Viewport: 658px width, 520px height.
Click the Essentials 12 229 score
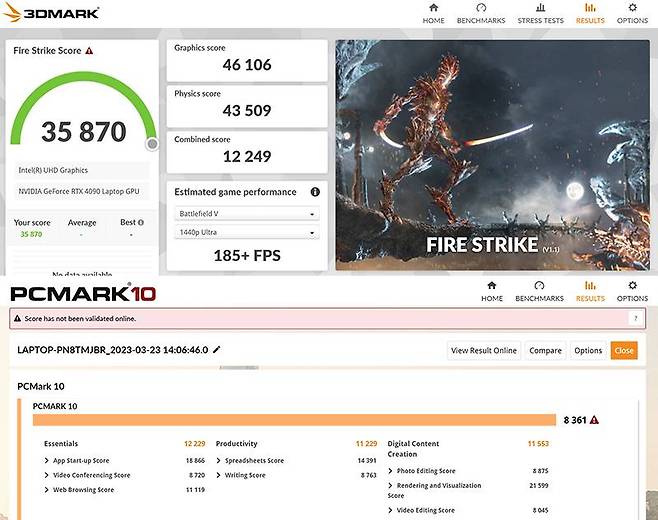(x=195, y=444)
